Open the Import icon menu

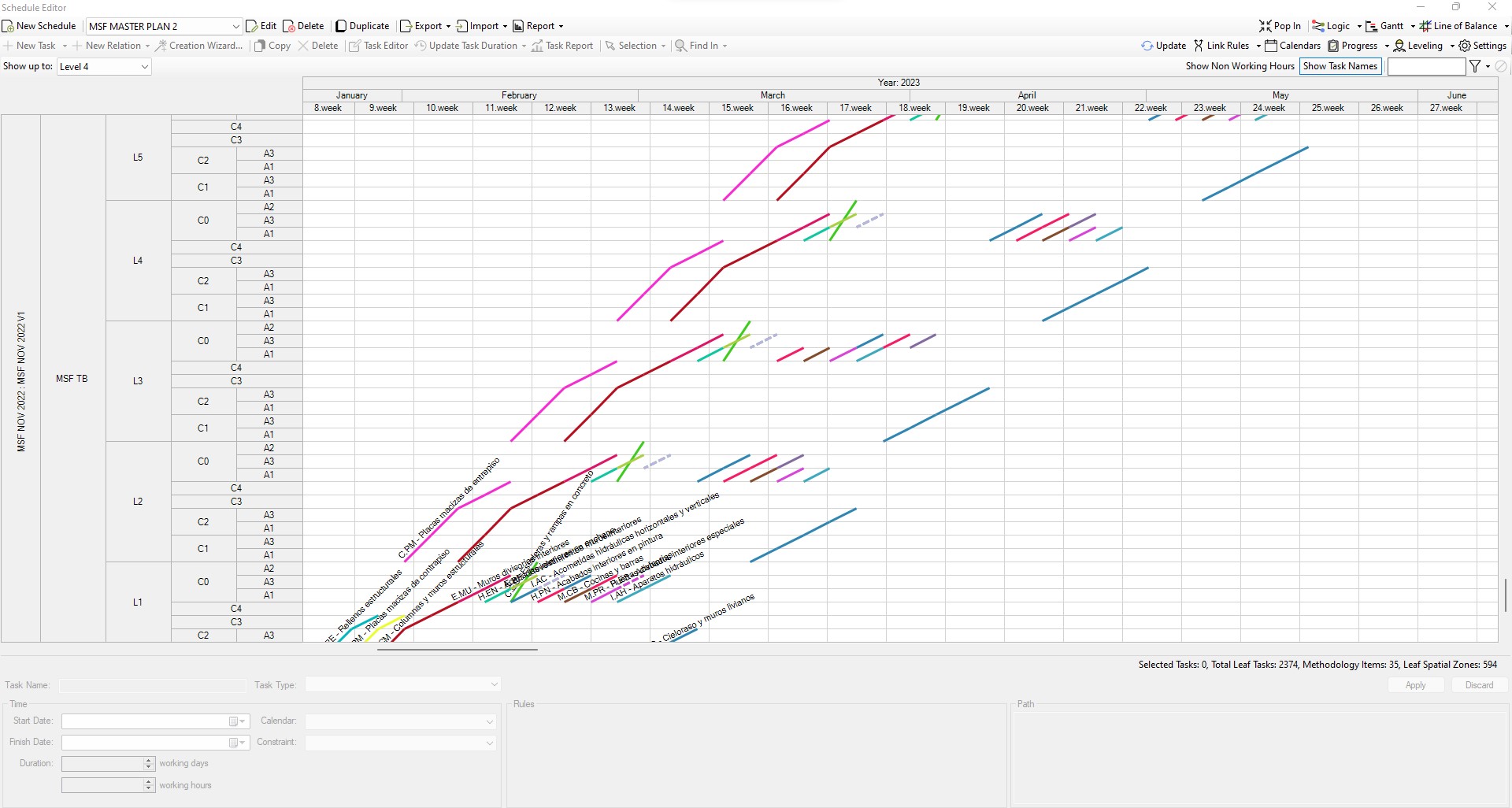tap(461, 26)
